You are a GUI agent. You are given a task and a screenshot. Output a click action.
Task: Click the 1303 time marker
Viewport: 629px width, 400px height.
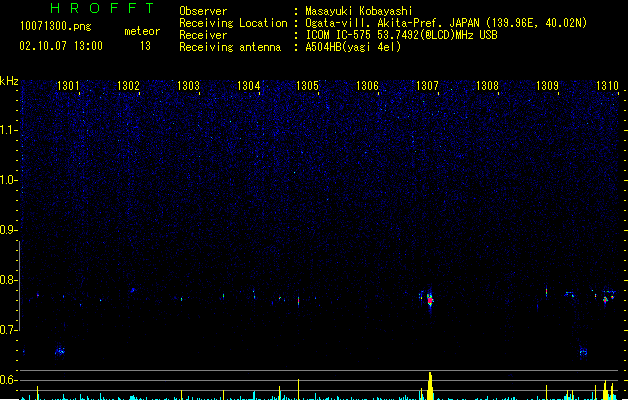[188, 86]
